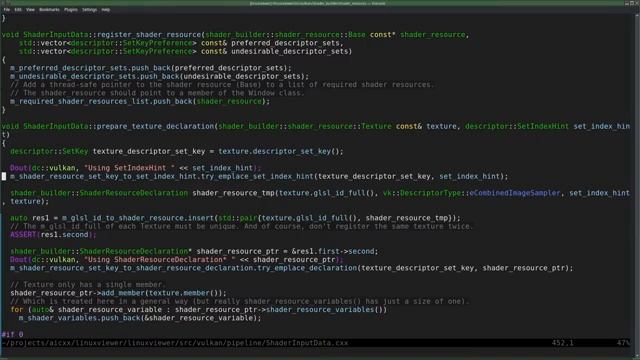Maximize the Konsole window
This screenshot has width=640, height=360.
coord(632,3)
